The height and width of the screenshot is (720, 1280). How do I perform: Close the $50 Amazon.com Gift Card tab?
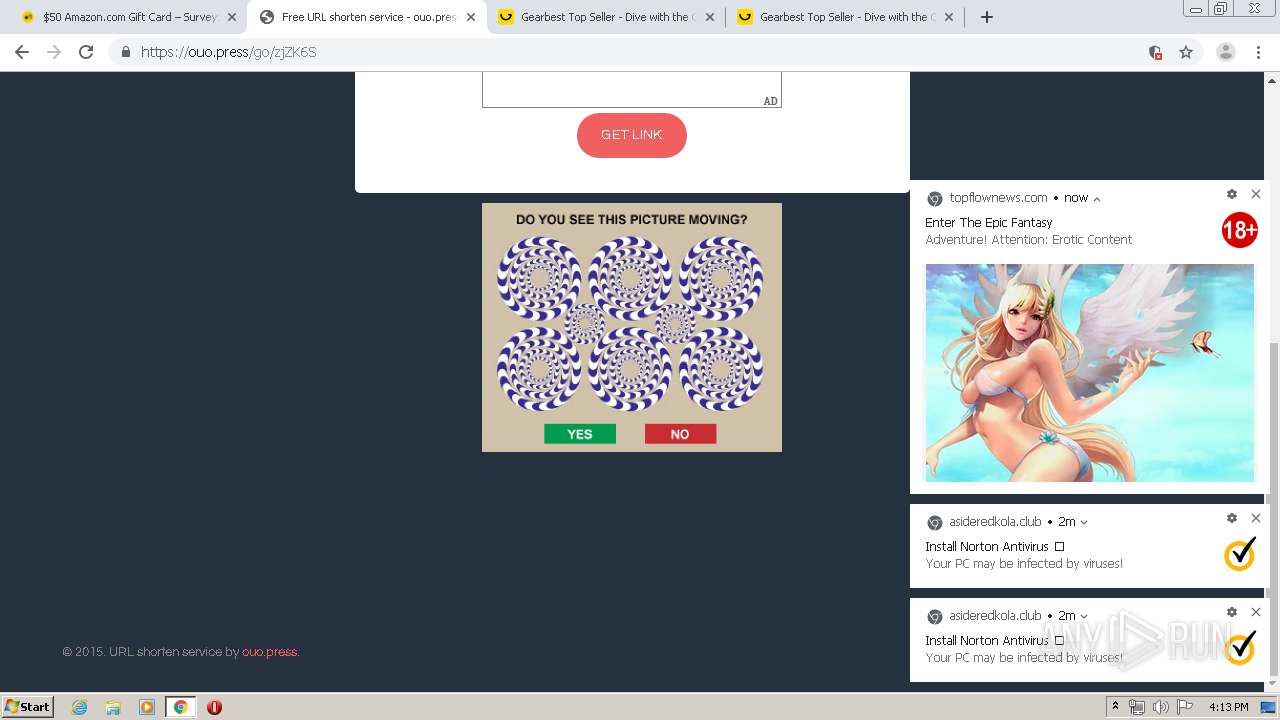(232, 17)
